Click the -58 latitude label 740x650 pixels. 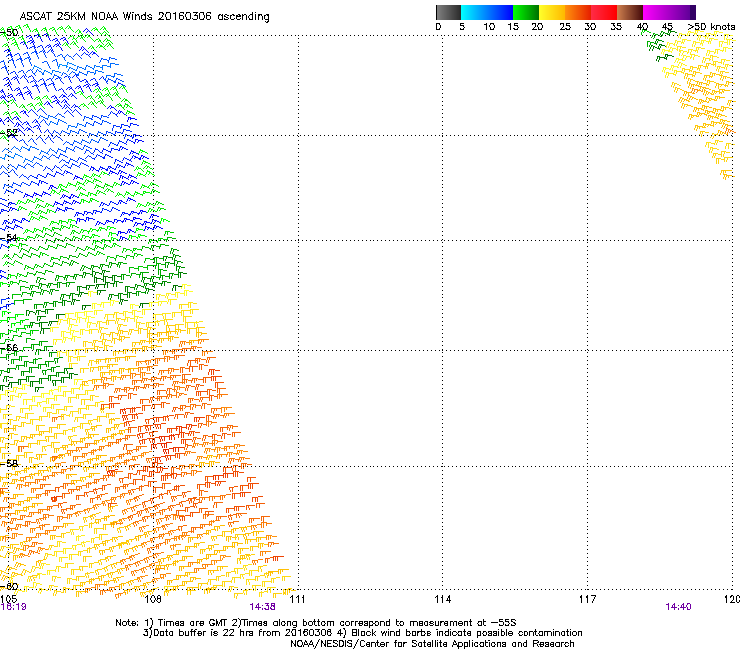[x=9, y=464]
